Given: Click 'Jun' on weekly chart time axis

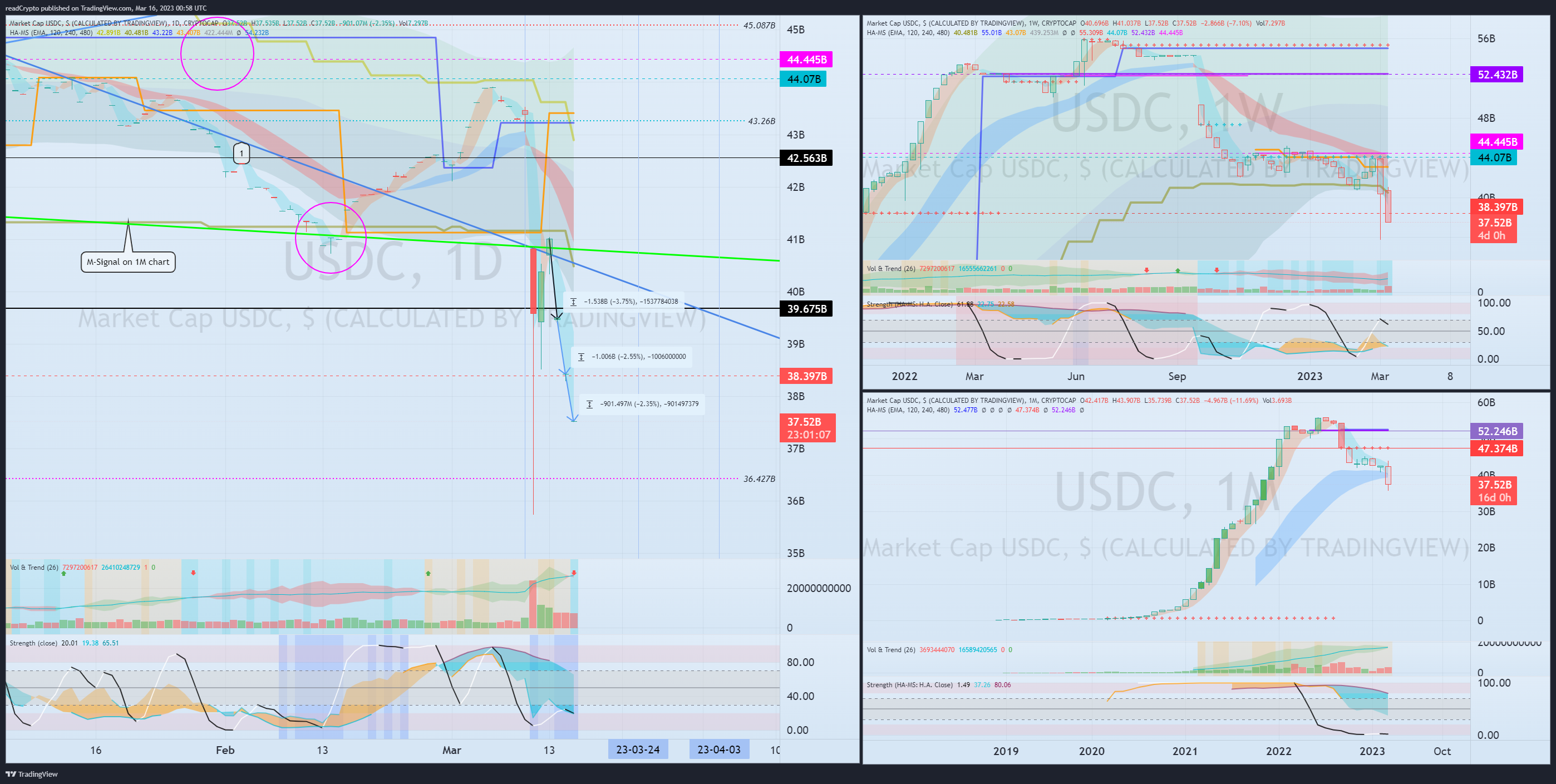Looking at the screenshot, I should point(1076,376).
